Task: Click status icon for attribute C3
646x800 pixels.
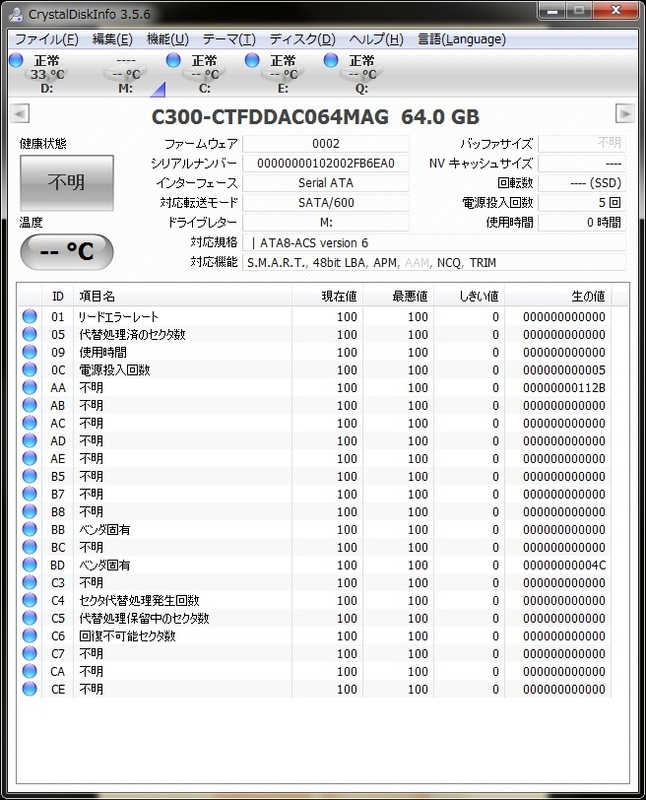Action: (30, 582)
